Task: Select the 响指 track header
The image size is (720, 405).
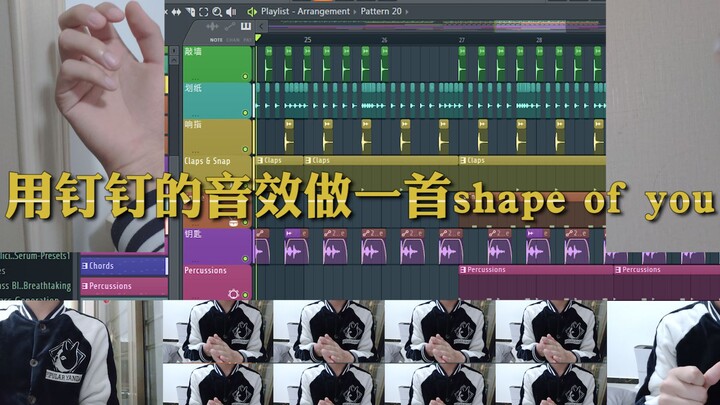Action: pyautogui.click(x=217, y=137)
